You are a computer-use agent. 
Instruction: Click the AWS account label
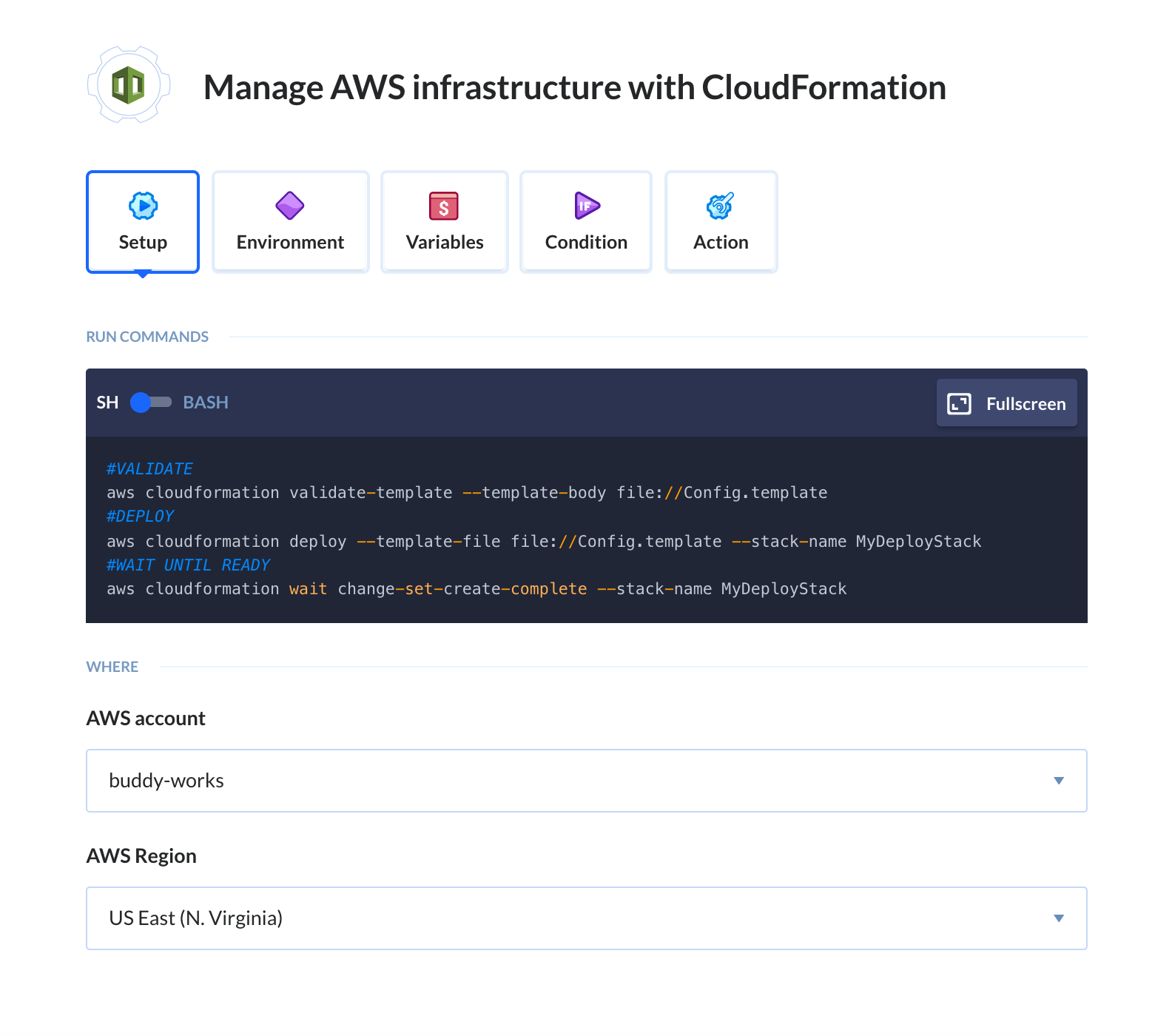(x=146, y=719)
